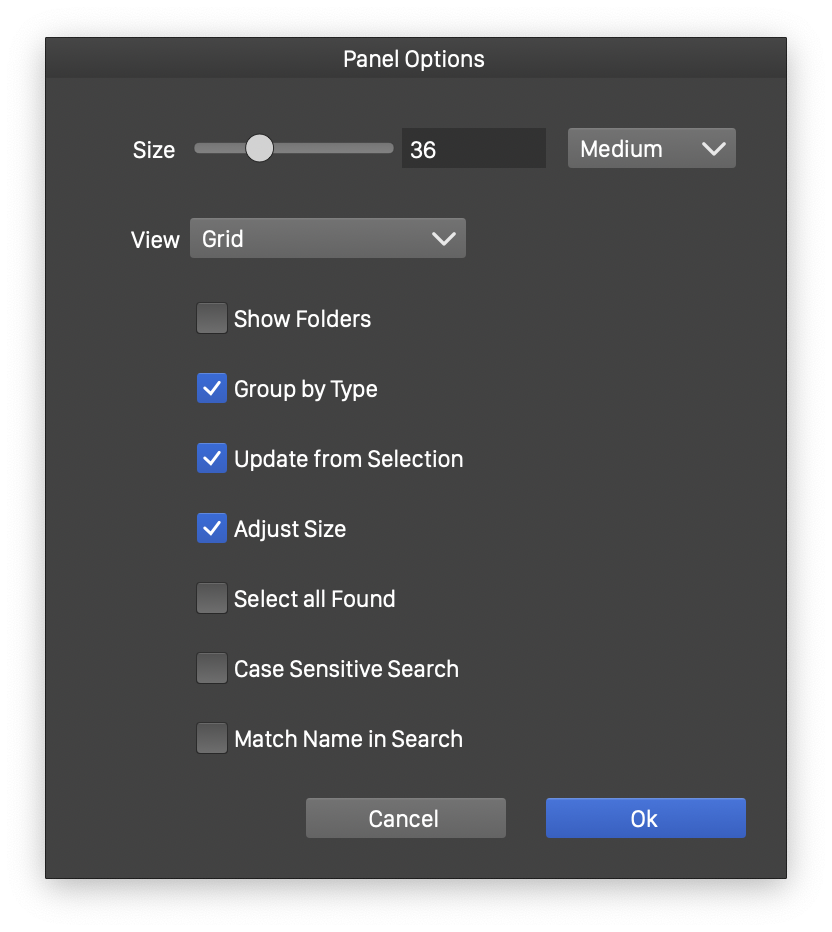Viewport: 832px width, 932px height.
Task: Click the chevron arrow on the Medium dropdown
Action: [713, 149]
